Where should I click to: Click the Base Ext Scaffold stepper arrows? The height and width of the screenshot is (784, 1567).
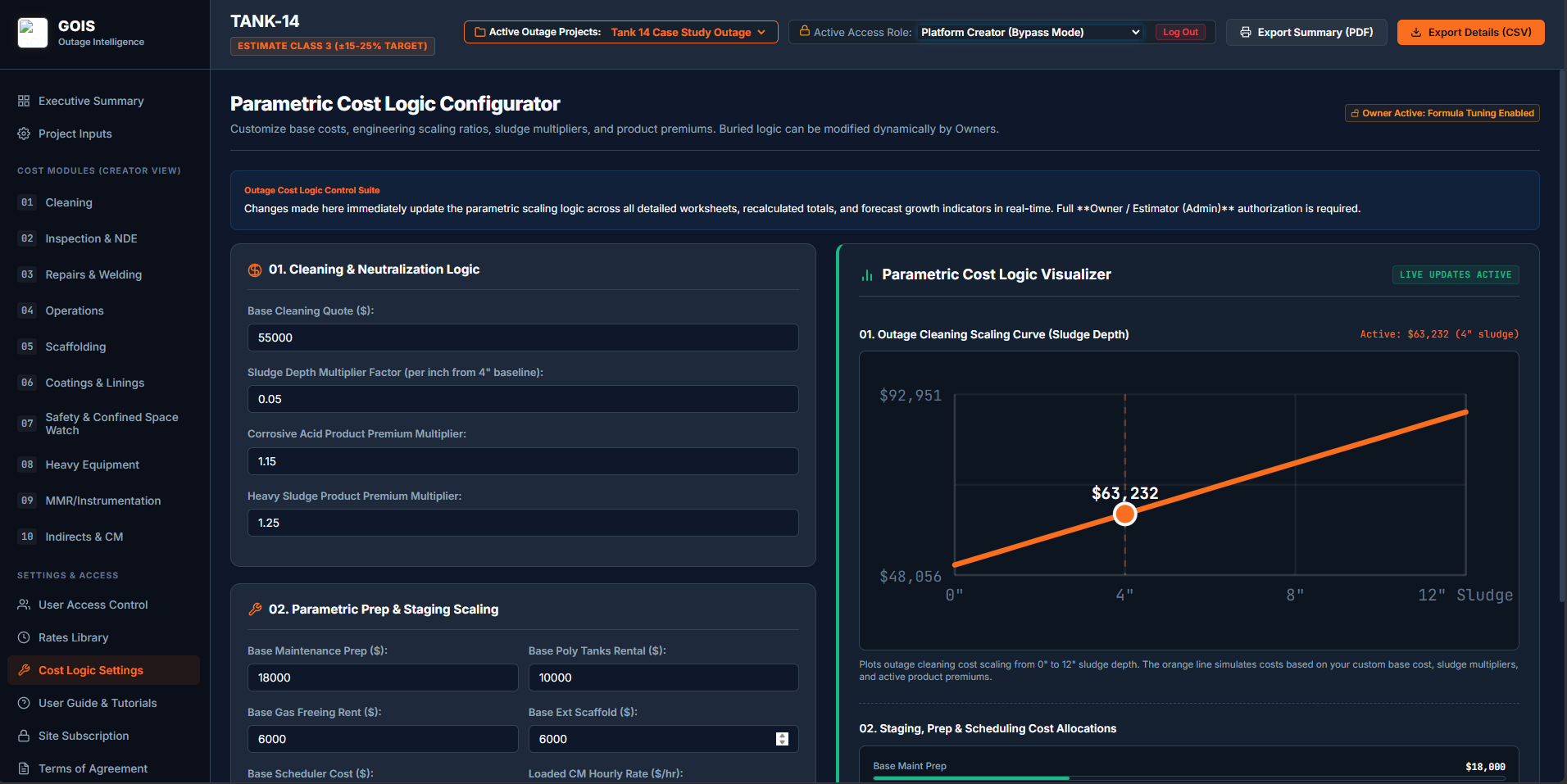[782, 739]
